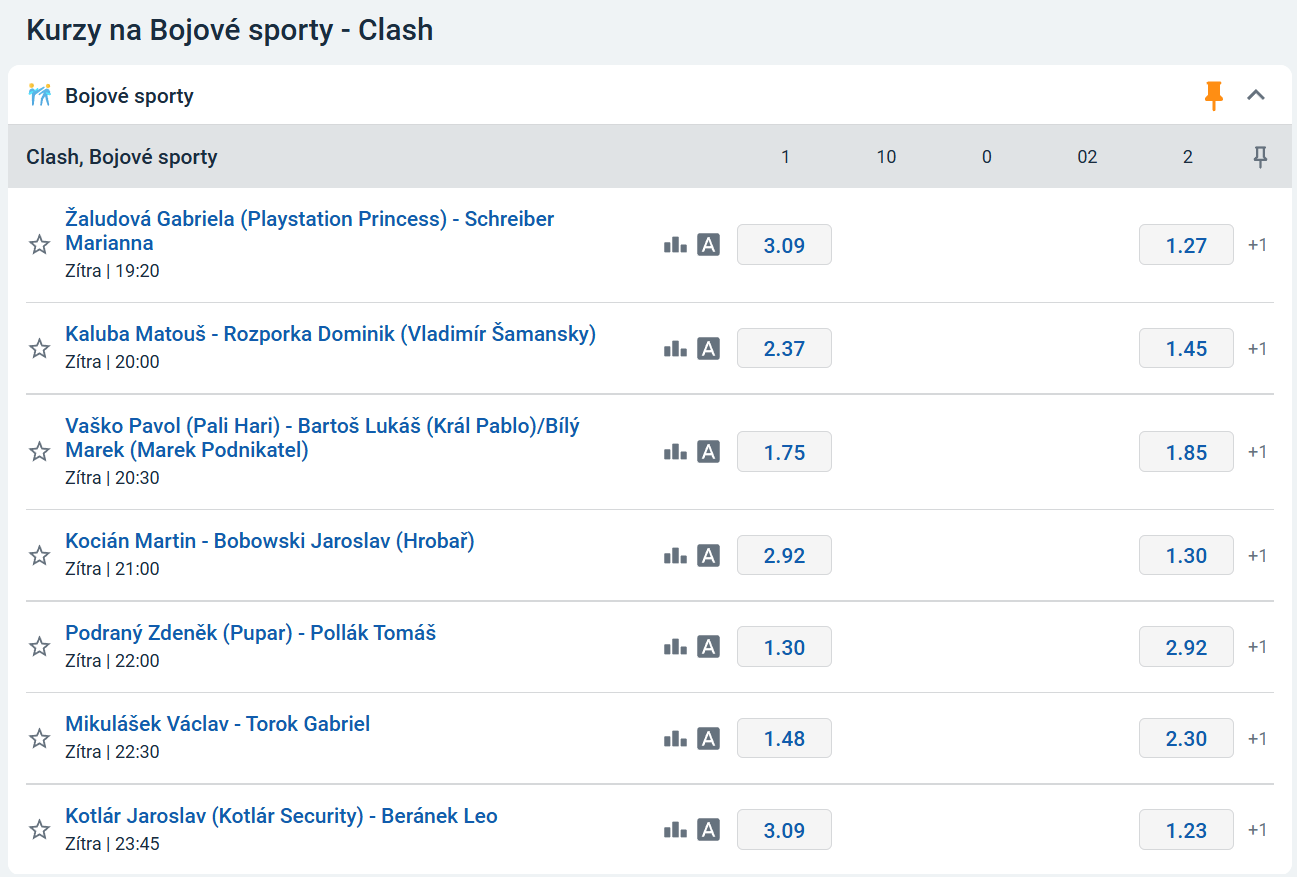The image size is (1297, 877).
Task: Click the gray pin icon in Clash header
Action: click(1260, 157)
